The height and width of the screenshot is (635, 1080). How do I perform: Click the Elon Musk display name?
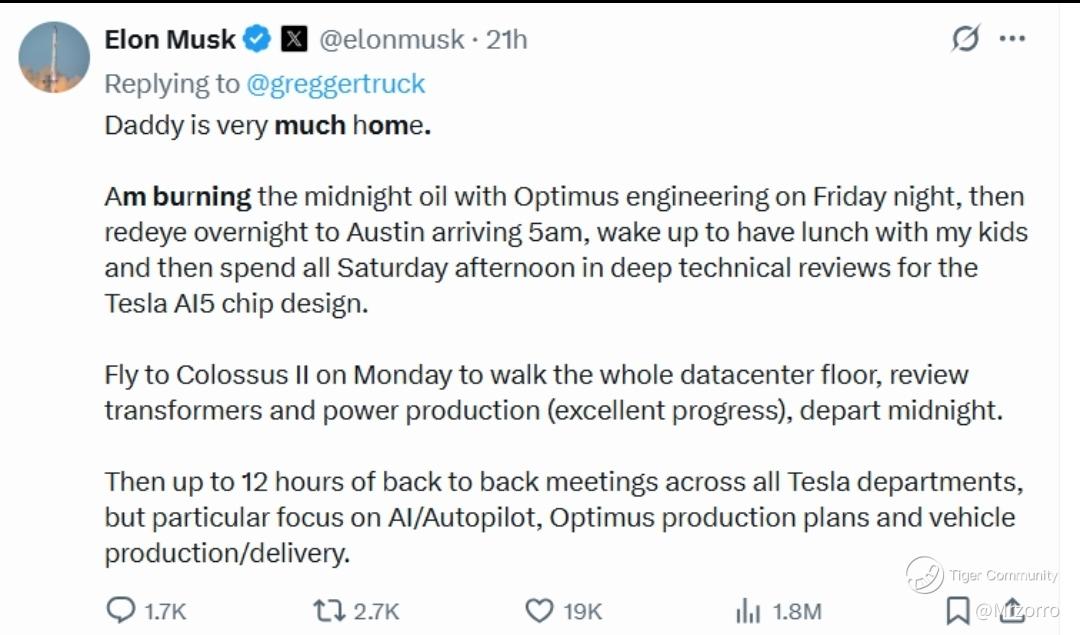point(170,40)
